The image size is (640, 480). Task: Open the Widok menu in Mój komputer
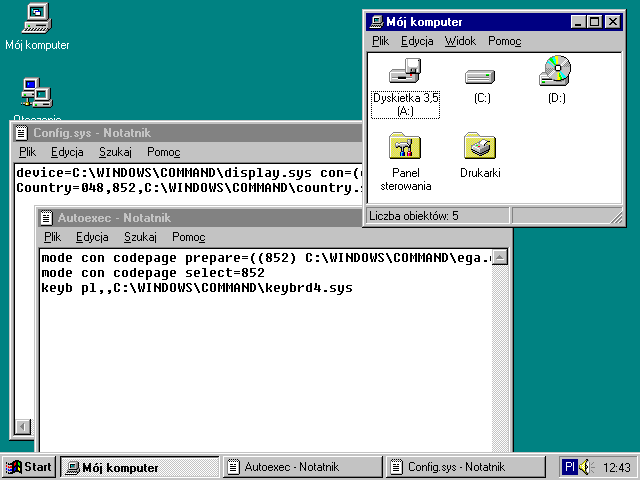(460, 41)
